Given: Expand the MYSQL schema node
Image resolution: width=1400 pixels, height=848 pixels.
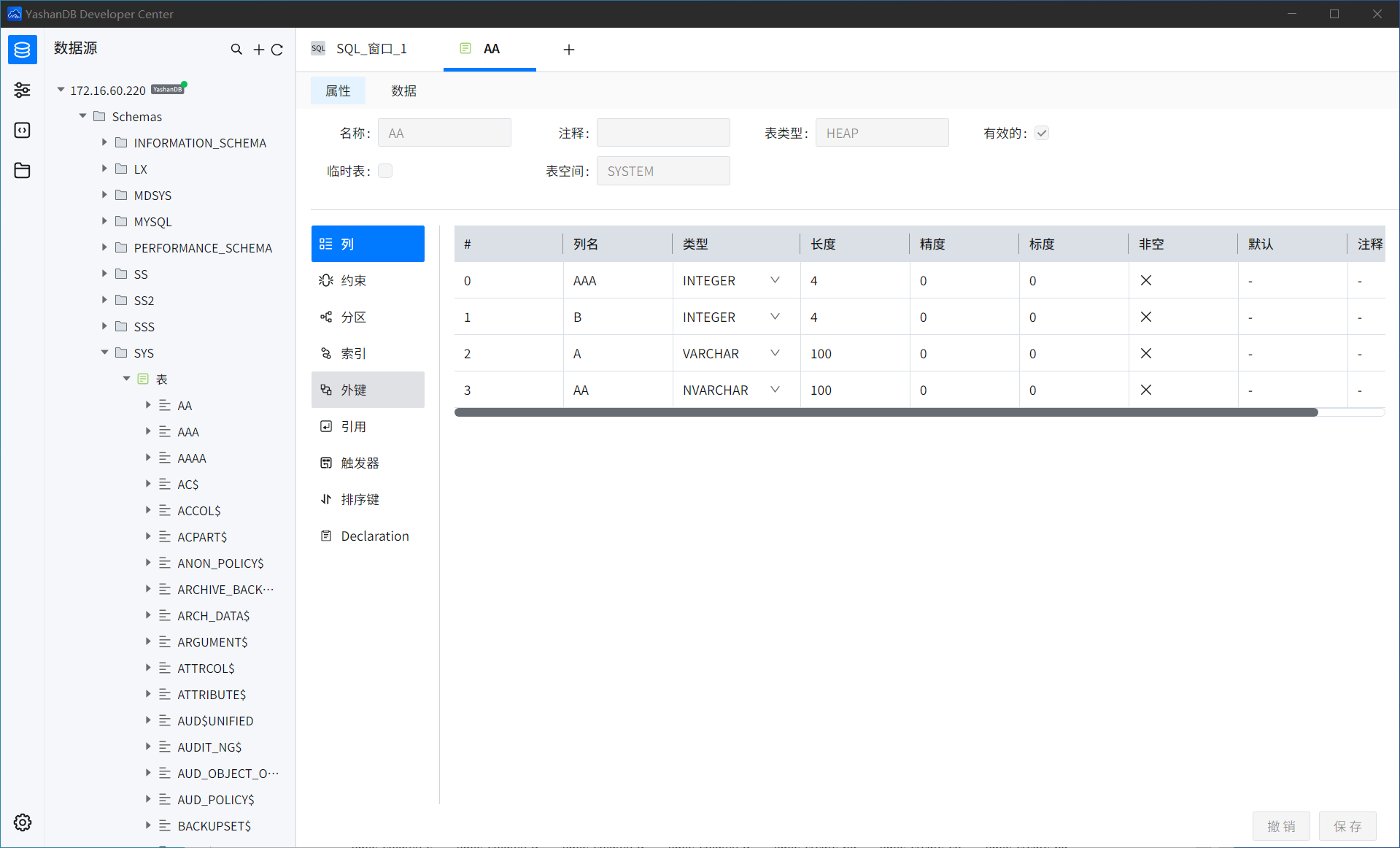Looking at the screenshot, I should click(104, 221).
